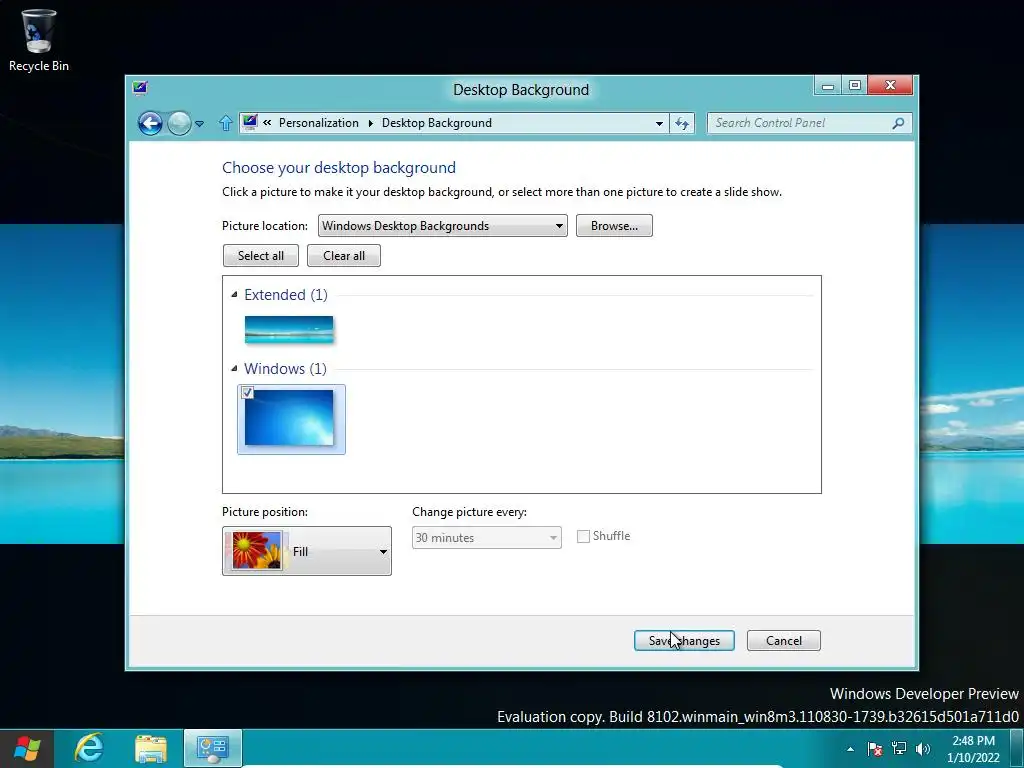Open the 30 minutes interval dropdown

487,537
